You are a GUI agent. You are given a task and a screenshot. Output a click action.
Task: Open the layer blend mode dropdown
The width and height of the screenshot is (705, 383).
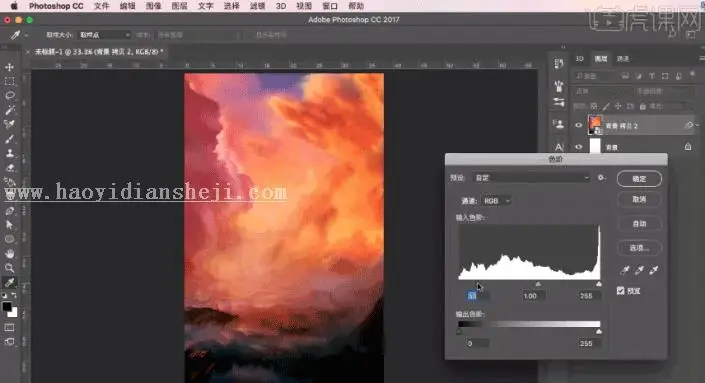(602, 91)
